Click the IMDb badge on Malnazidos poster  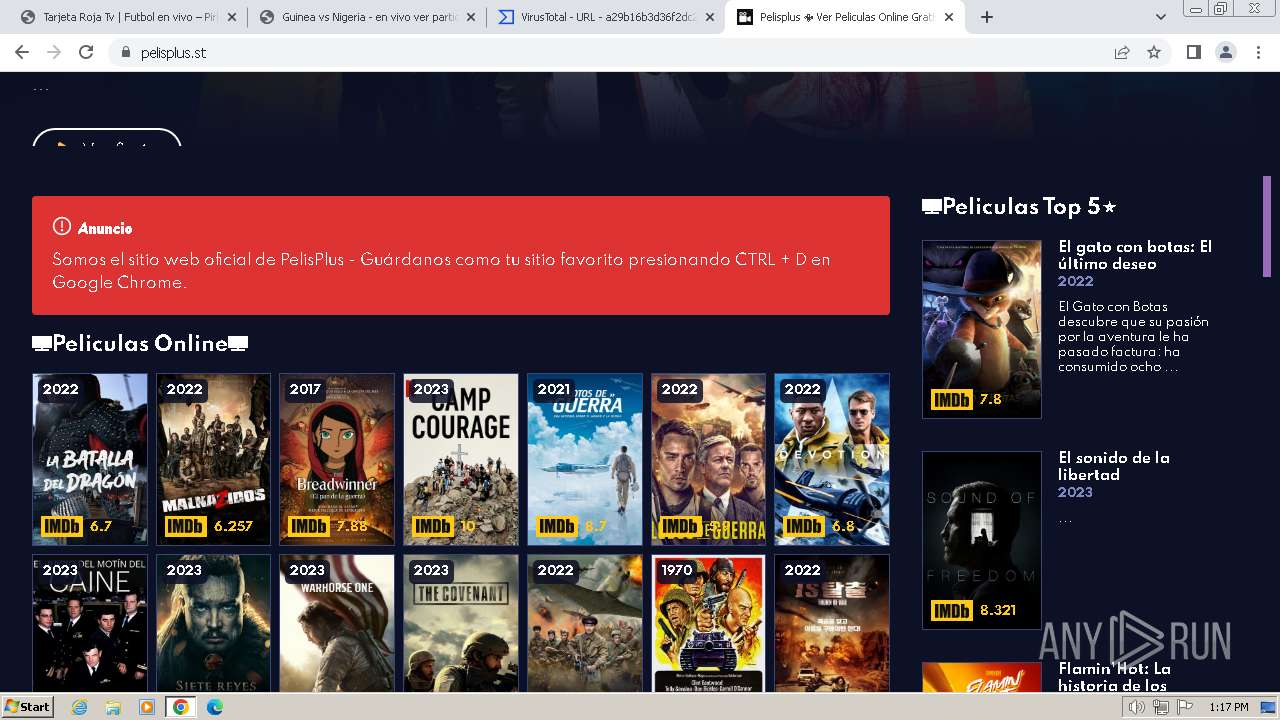tap(185, 526)
